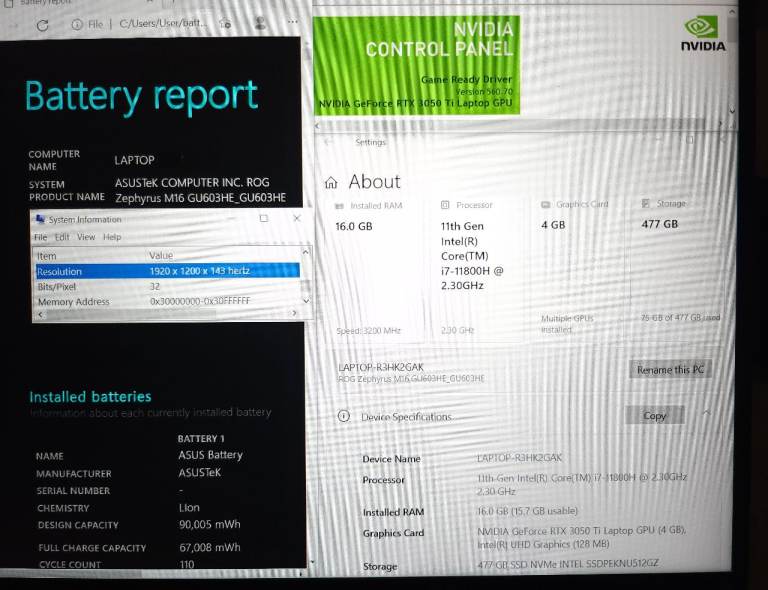Select the Bits/Pixel row
The image size is (768, 590).
coord(168,286)
